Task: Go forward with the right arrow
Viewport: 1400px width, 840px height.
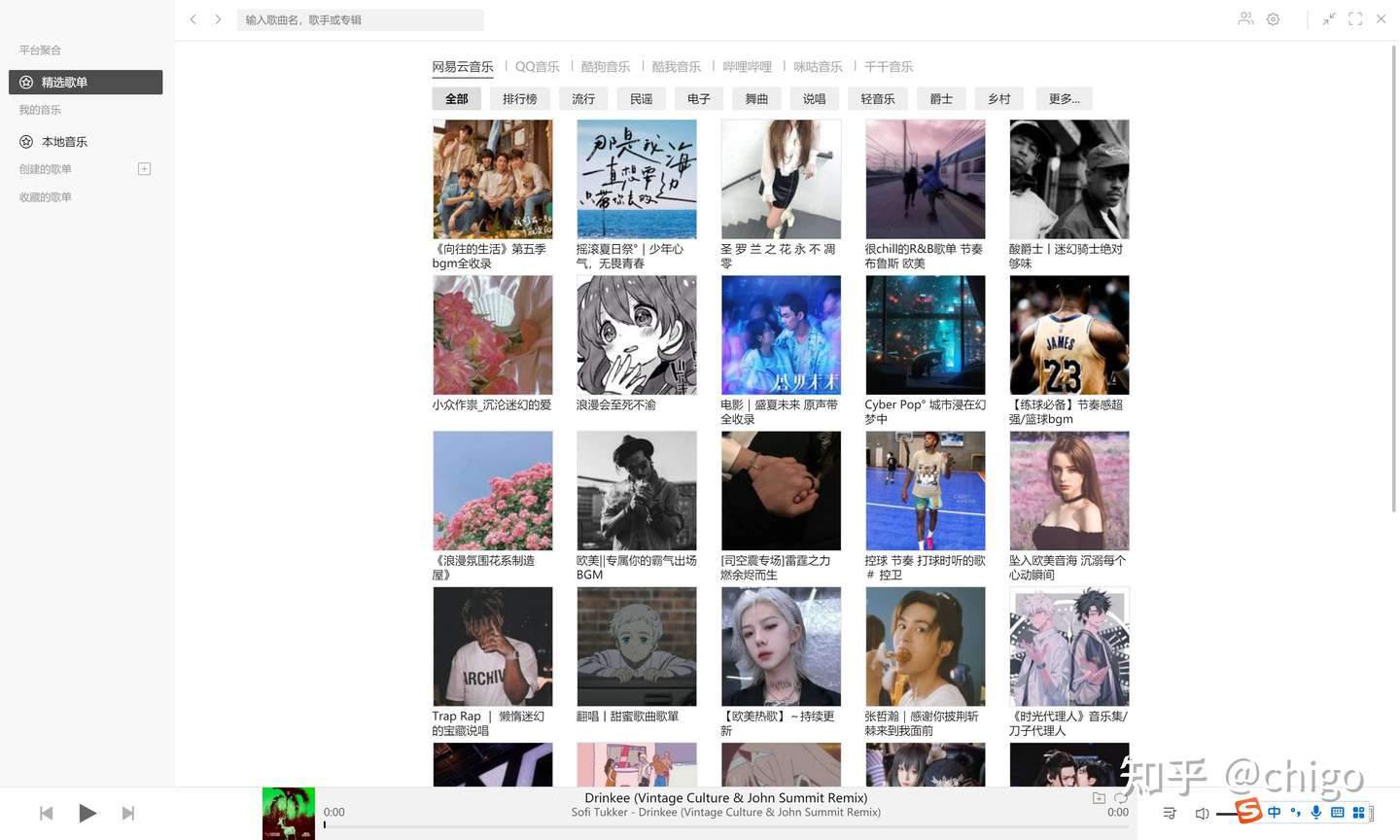Action: [x=218, y=19]
